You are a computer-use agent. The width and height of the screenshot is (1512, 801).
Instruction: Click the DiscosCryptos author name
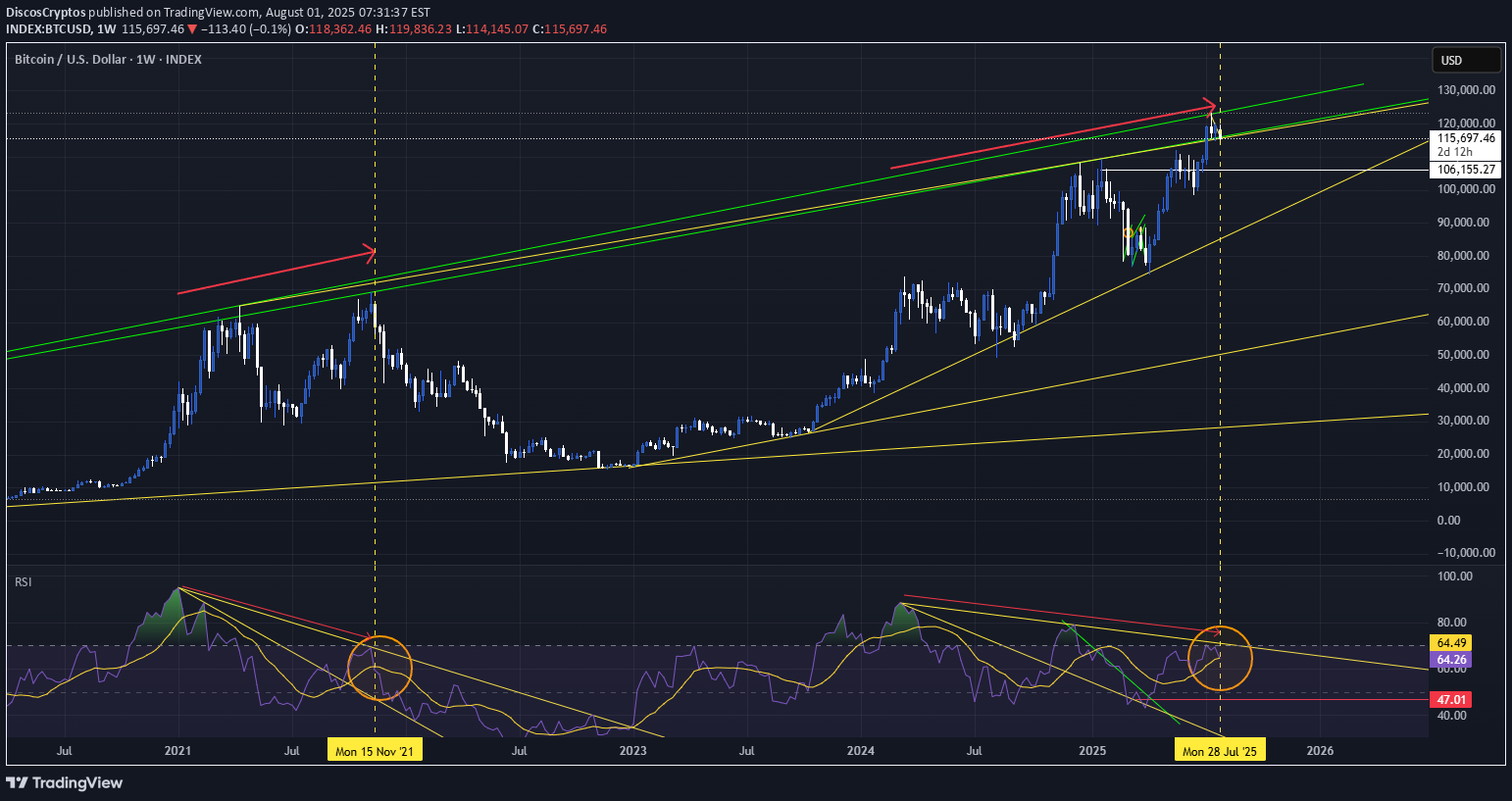point(46,13)
